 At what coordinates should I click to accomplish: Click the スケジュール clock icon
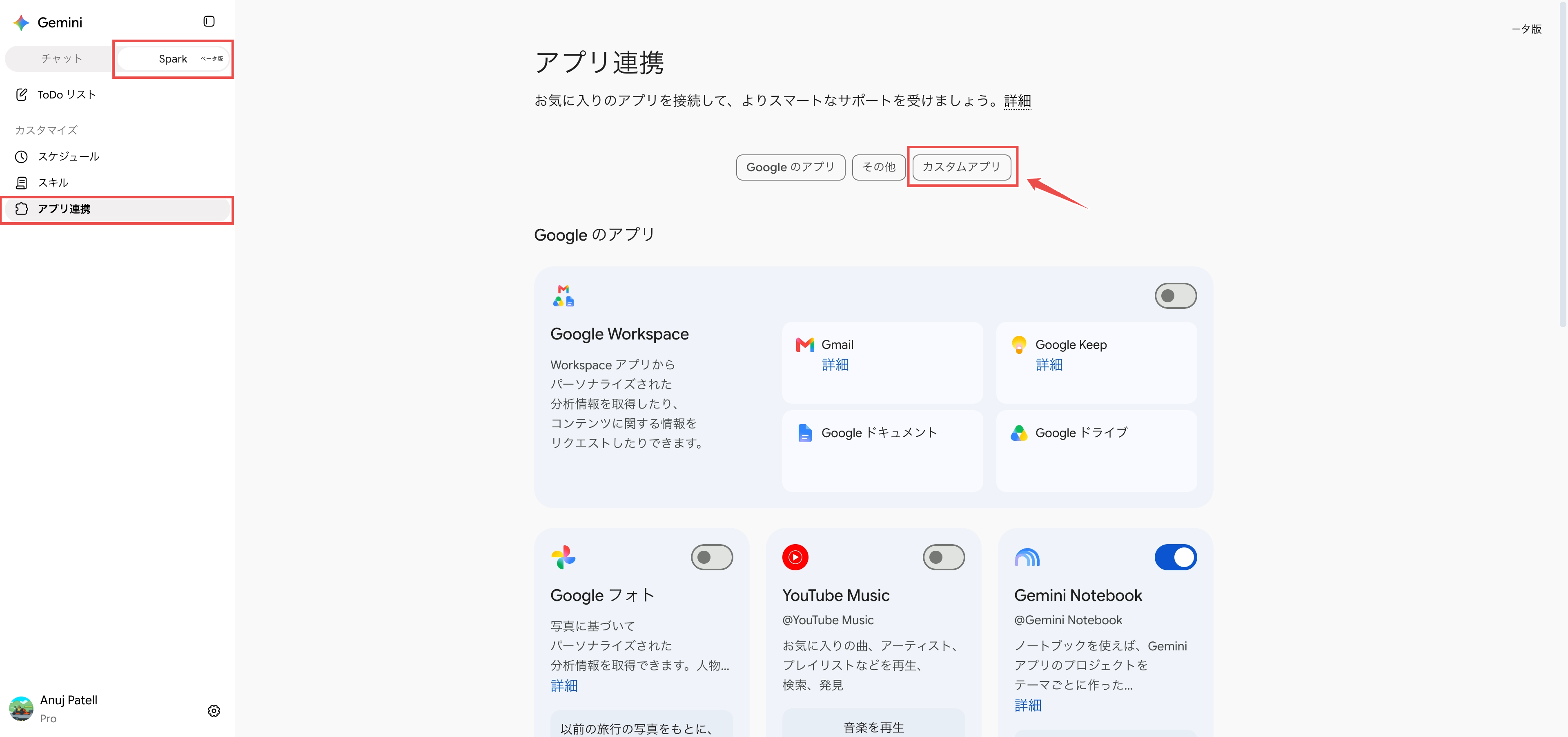(x=21, y=156)
